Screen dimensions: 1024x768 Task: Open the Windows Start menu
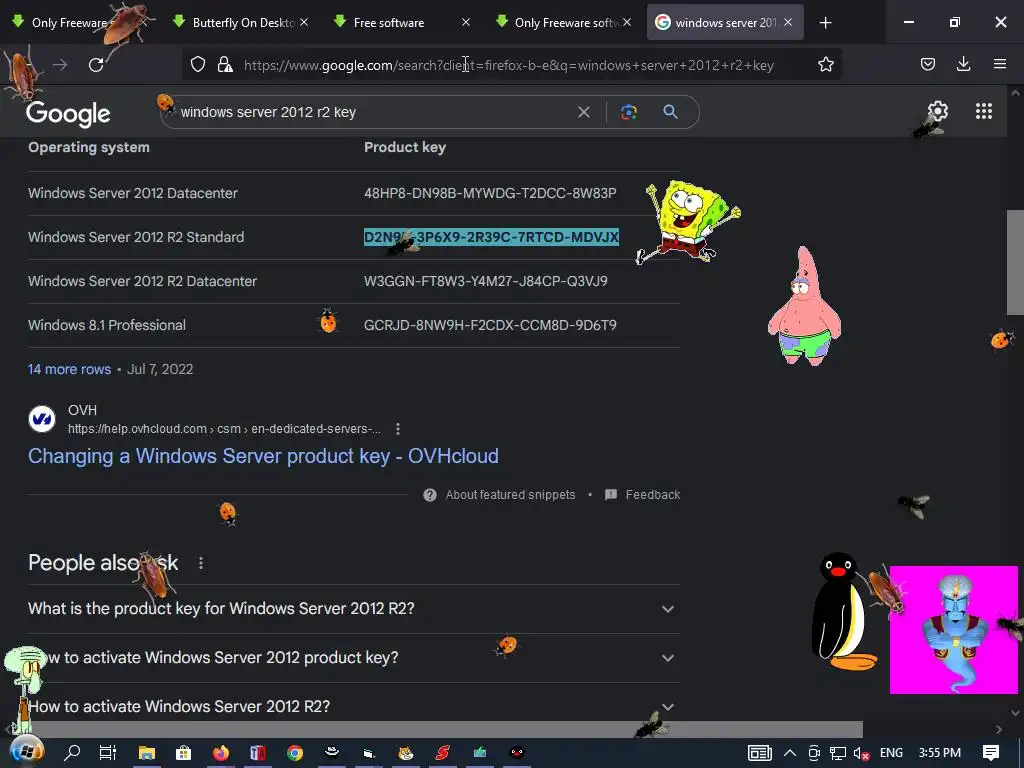[x=26, y=752]
